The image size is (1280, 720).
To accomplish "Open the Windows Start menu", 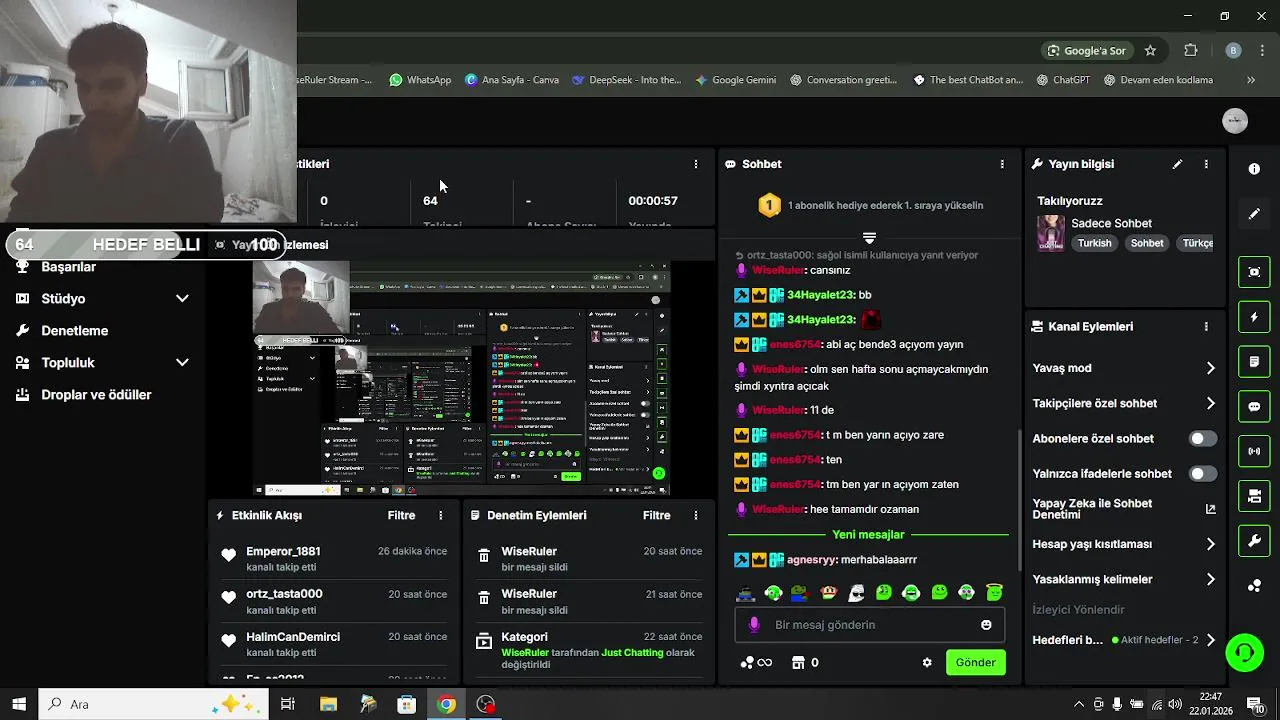I will tap(19, 704).
